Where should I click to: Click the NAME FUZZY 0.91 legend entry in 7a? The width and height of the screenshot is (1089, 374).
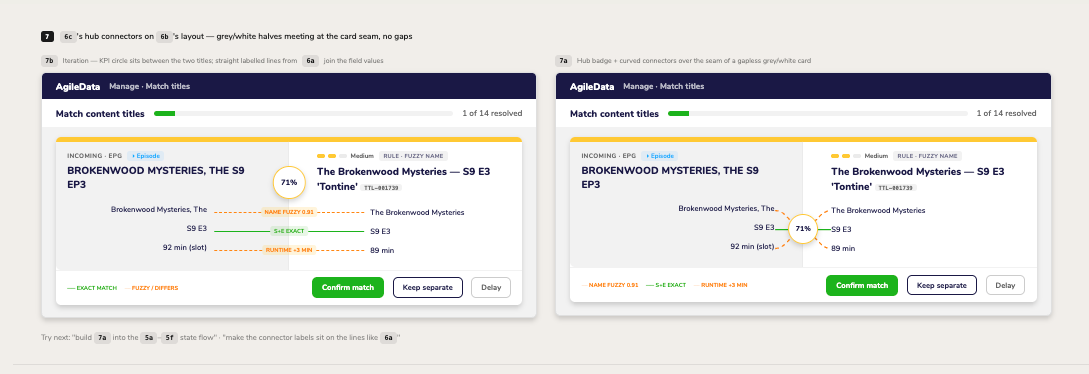pyautogui.click(x=610, y=285)
